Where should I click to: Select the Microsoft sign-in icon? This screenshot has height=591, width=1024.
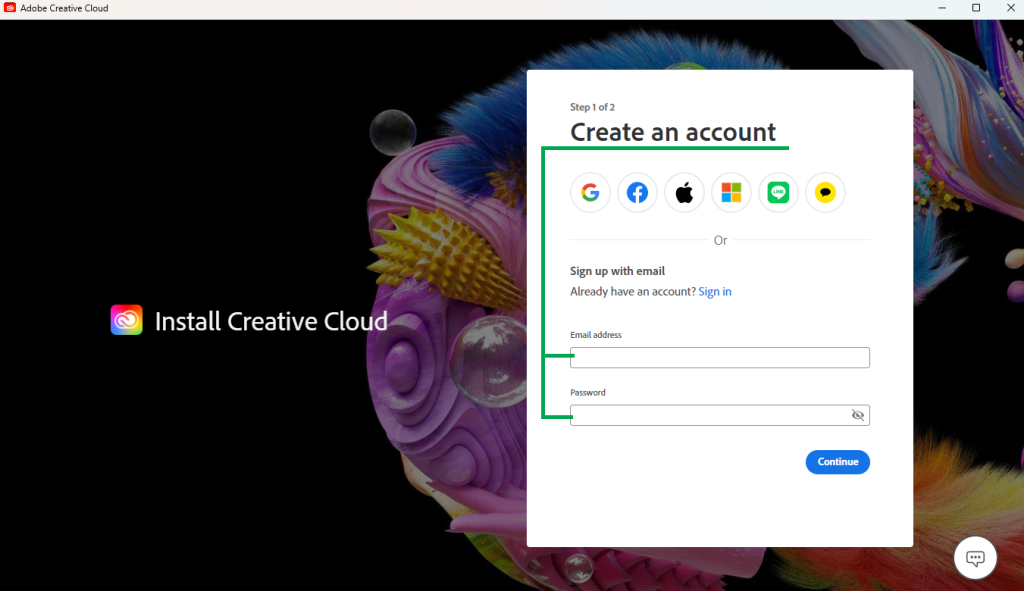click(731, 192)
